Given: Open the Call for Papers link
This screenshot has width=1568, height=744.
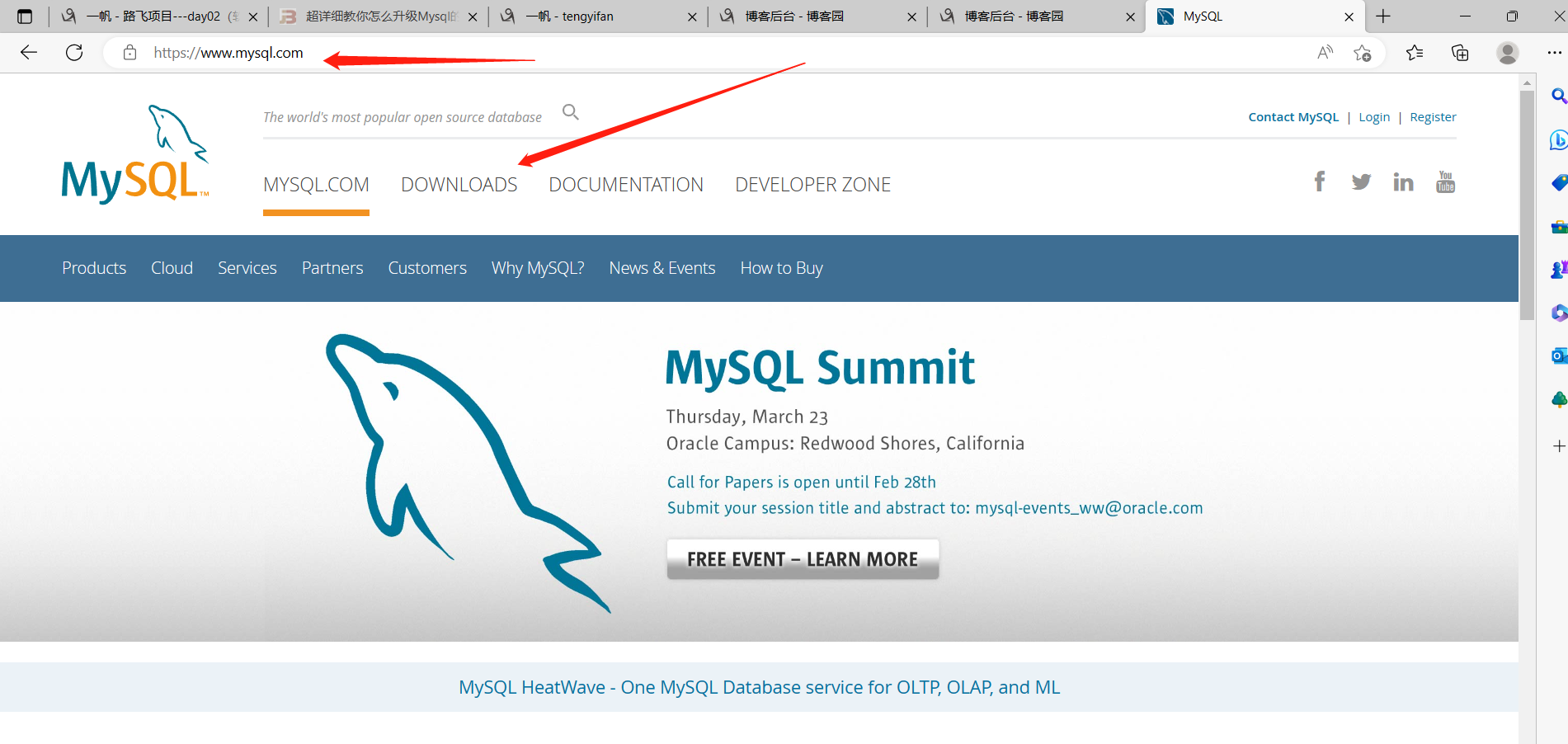Looking at the screenshot, I should 802,482.
